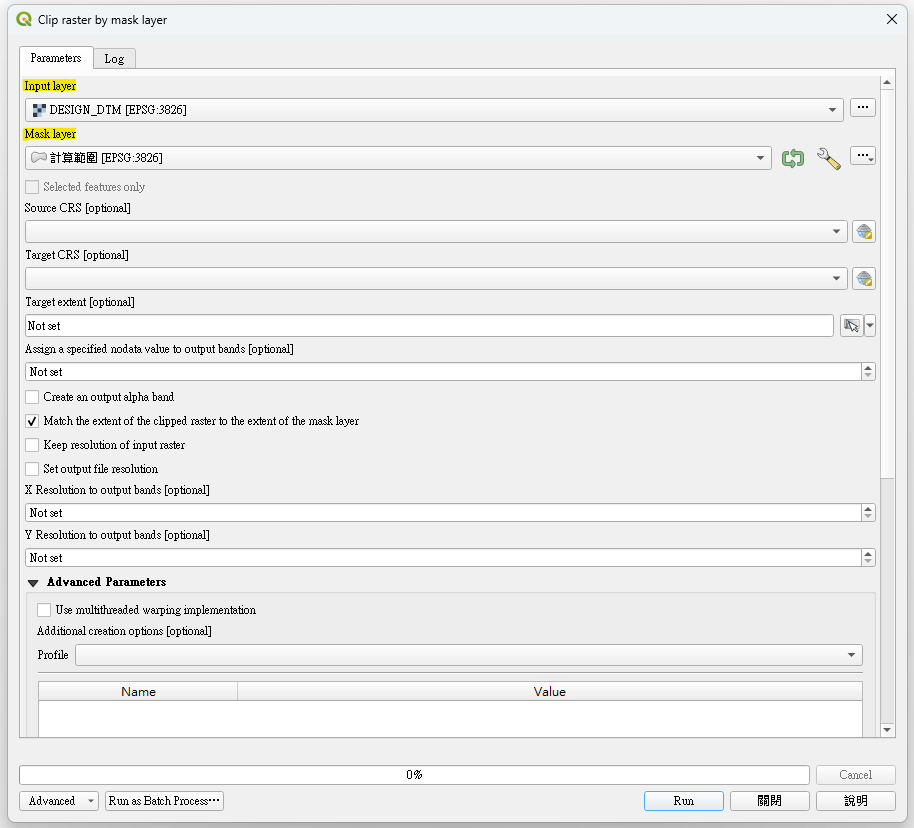Click the iterate over features green icon

pyautogui.click(x=793, y=158)
